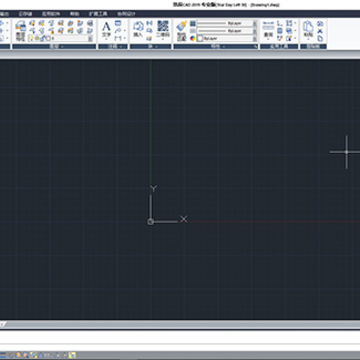Viewport: 360px width, 360px height.
Task: Click the Match Properties brush icon
Action: click(181, 26)
